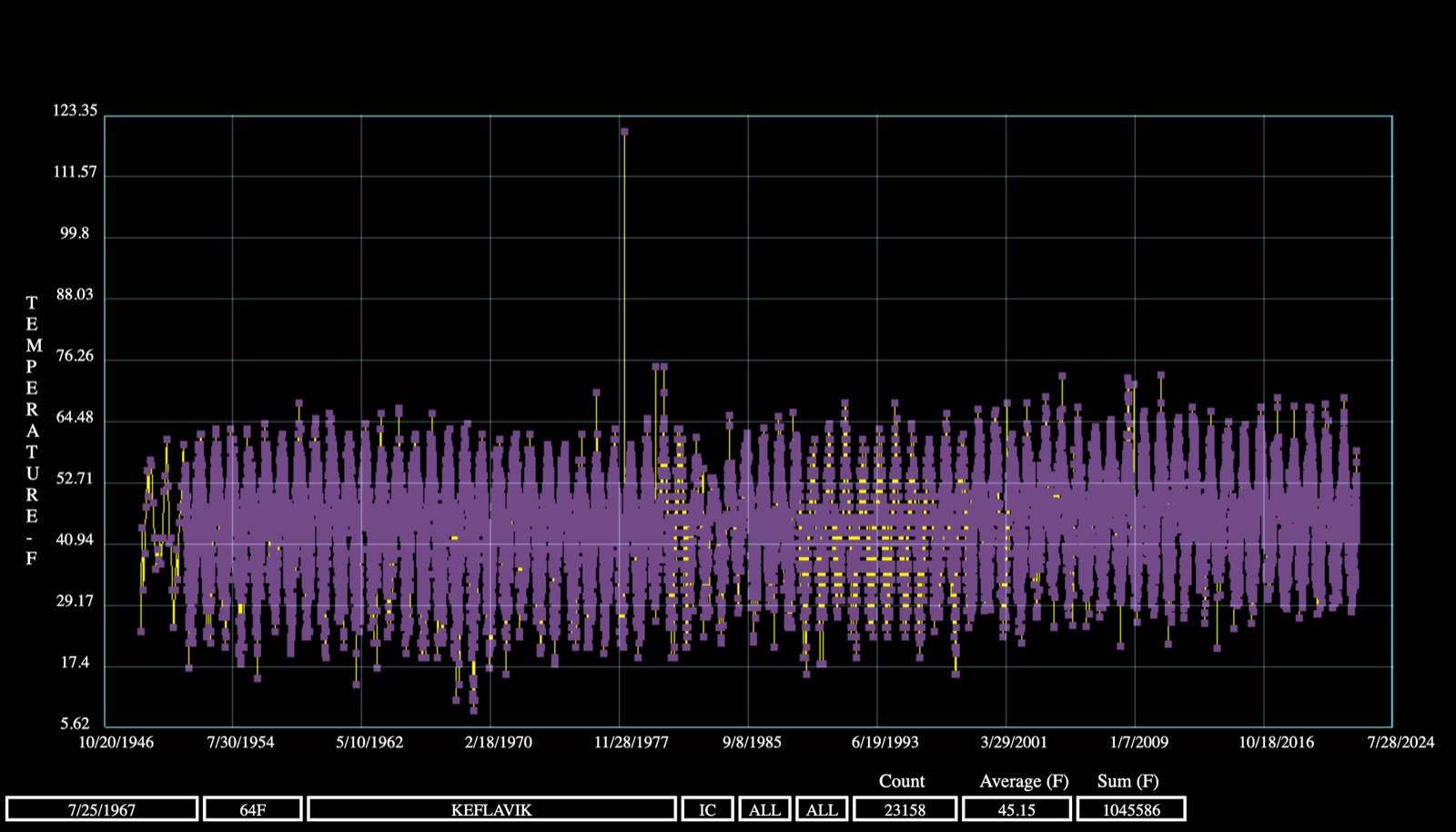
Task: Click the 10/18/2016 x-axis date
Action: (1276, 742)
